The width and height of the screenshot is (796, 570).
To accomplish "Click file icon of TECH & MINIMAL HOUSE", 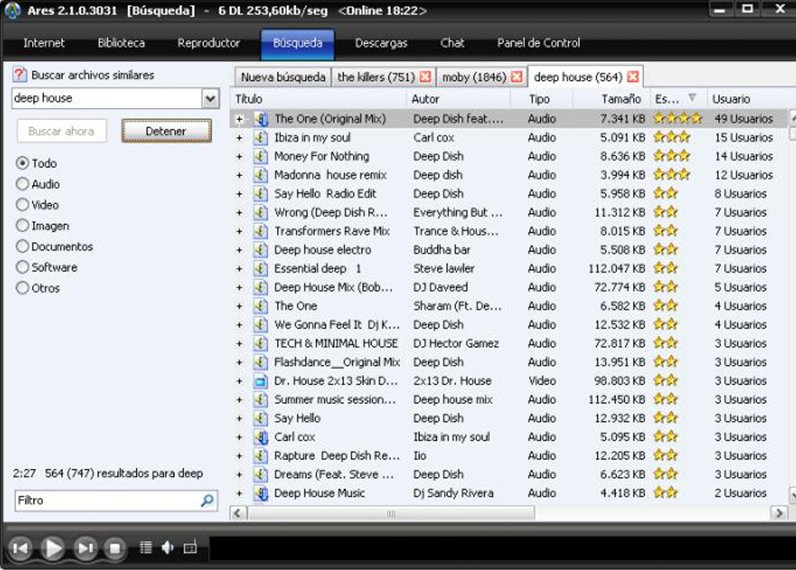I will click(260, 344).
